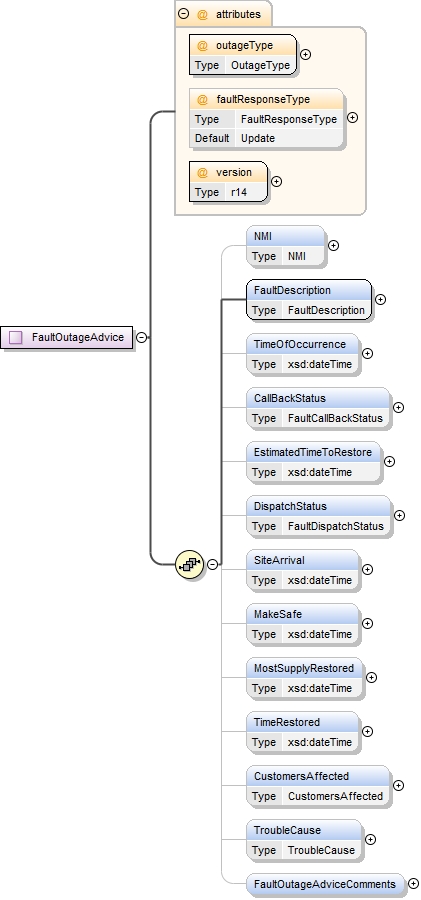Screen dimensions: 421x900
Task: Expand the MakeSafe element
Action: pos(368,623)
